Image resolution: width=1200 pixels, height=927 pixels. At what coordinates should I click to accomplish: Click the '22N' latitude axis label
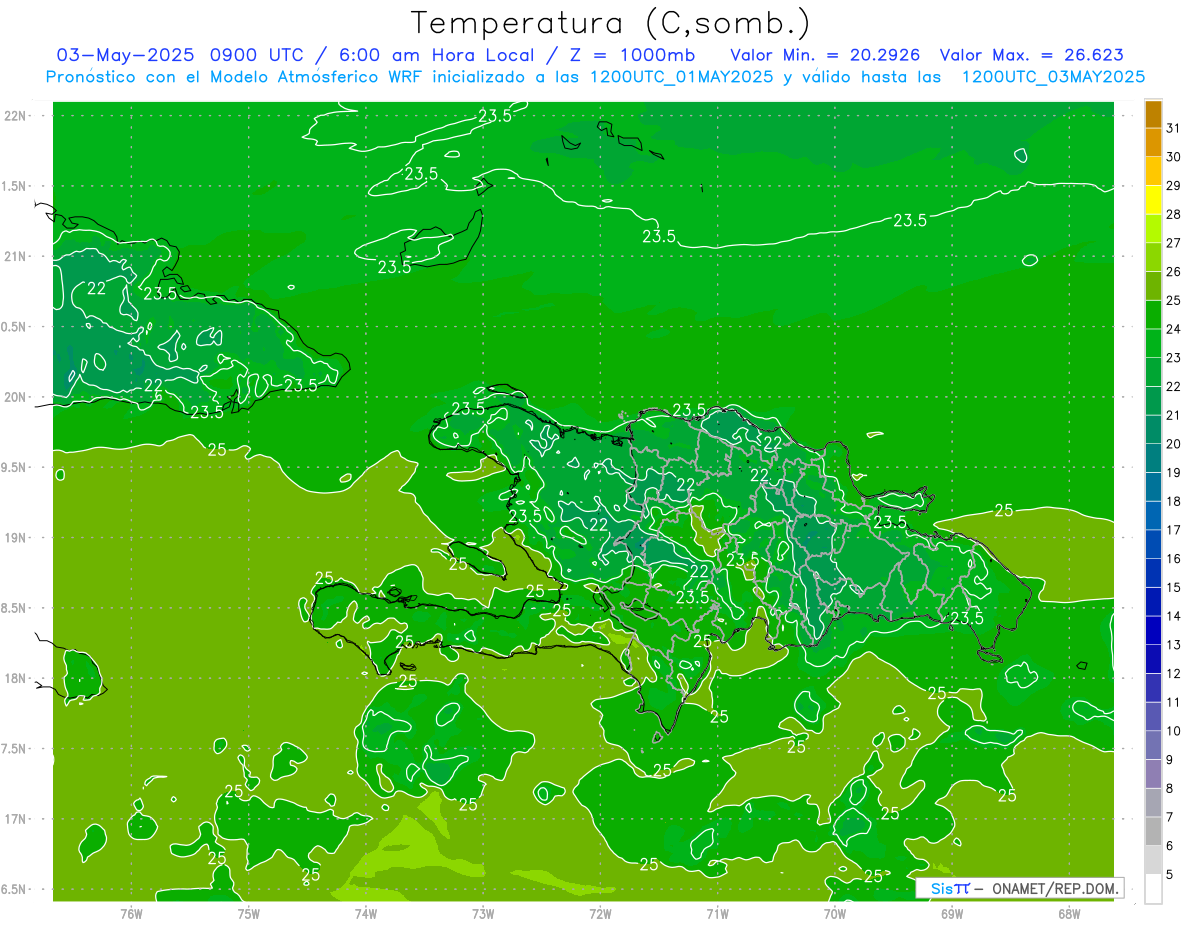16,115
